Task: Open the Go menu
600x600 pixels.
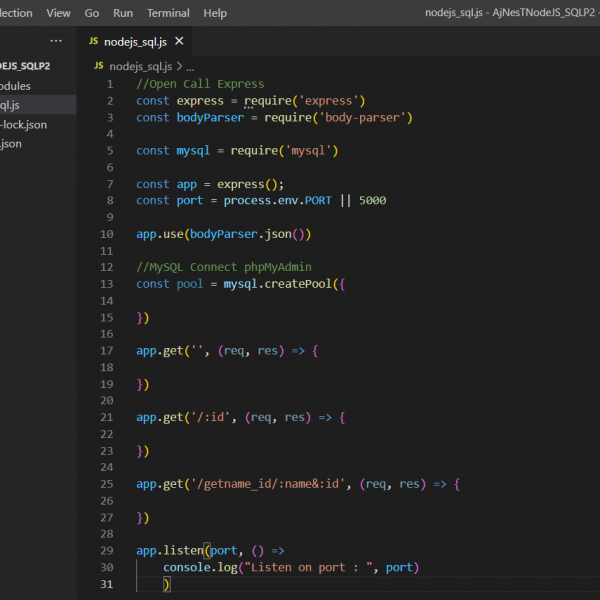Action: pos(92,13)
